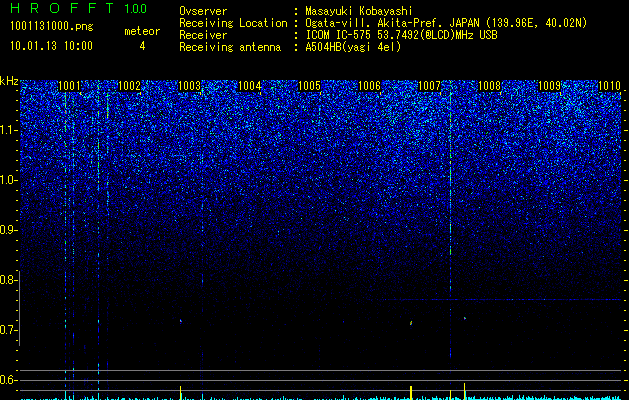Click the 1002 time marker
This screenshot has height=400, width=629.
point(130,85)
